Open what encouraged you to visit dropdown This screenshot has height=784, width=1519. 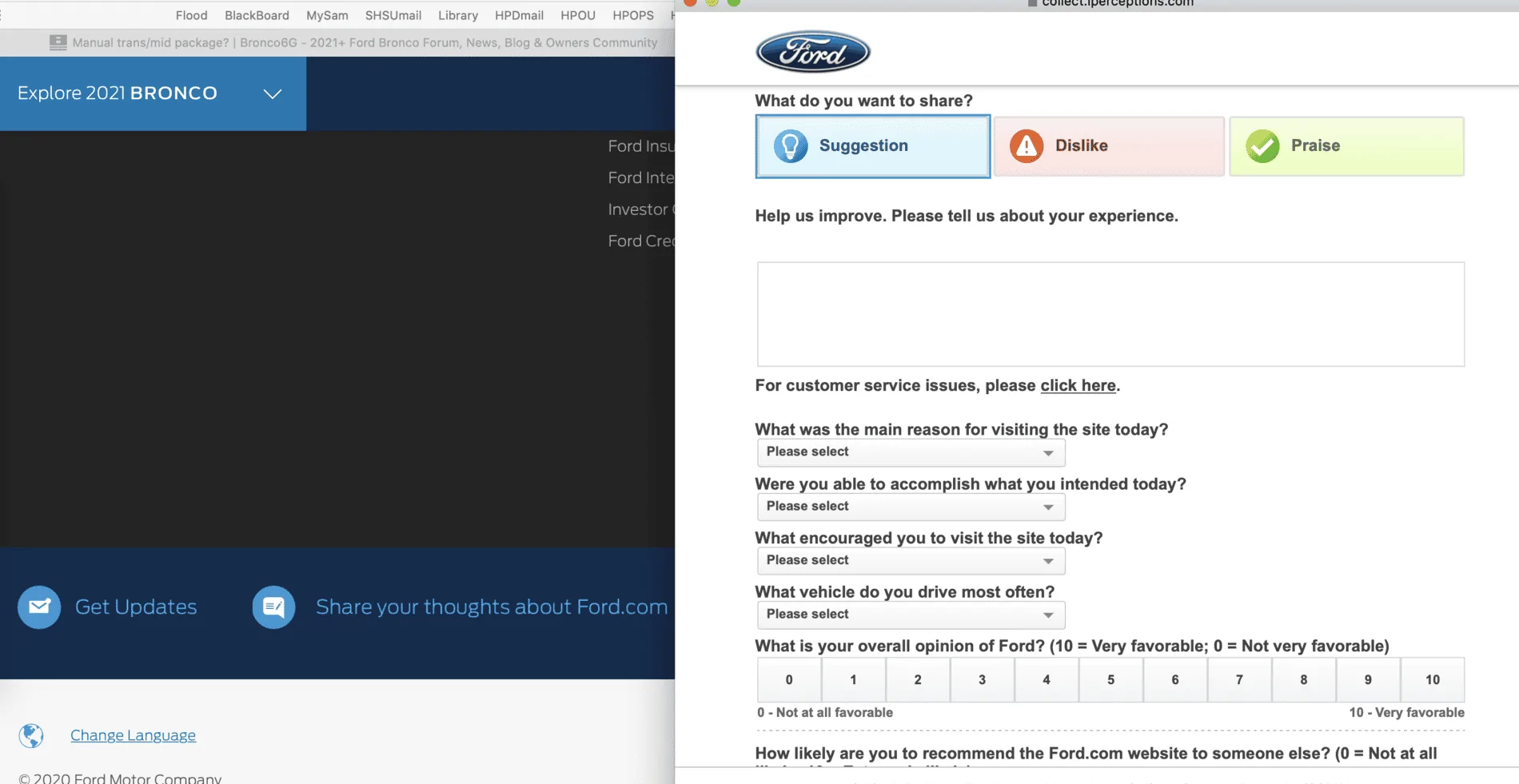pyautogui.click(x=911, y=561)
